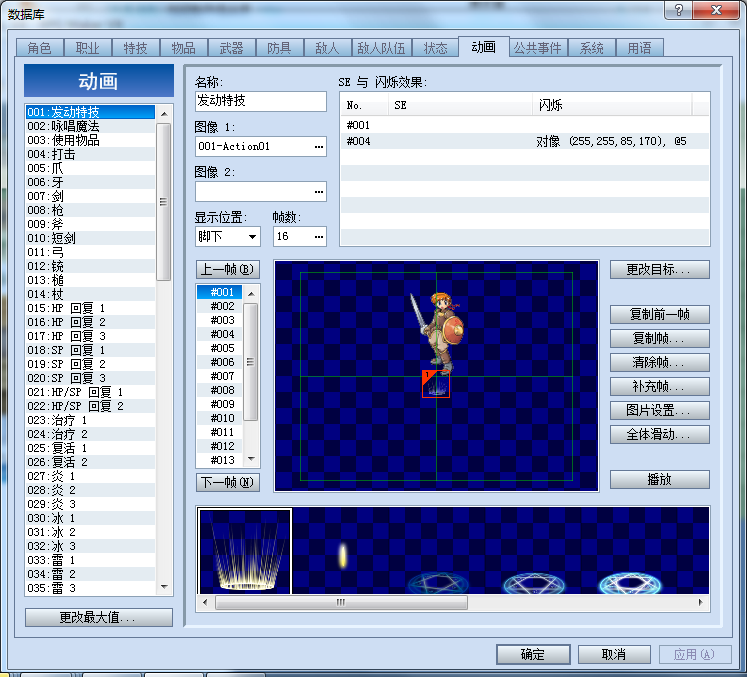Confirm with the 确定 button
The width and height of the screenshot is (747, 677).
point(533,654)
